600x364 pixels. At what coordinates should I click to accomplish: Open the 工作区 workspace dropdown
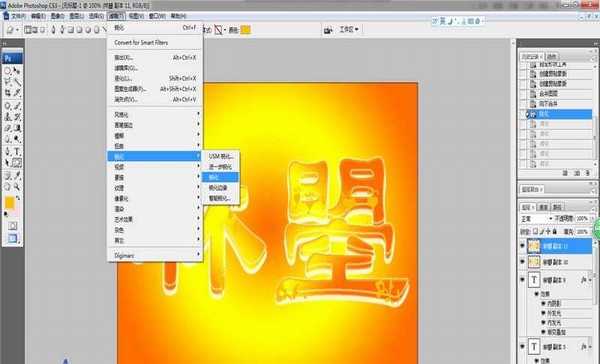349,29
